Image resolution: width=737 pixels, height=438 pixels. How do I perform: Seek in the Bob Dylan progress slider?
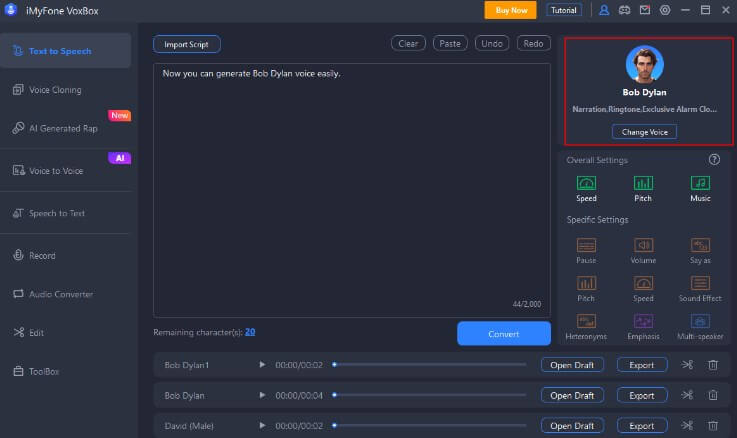(430, 395)
